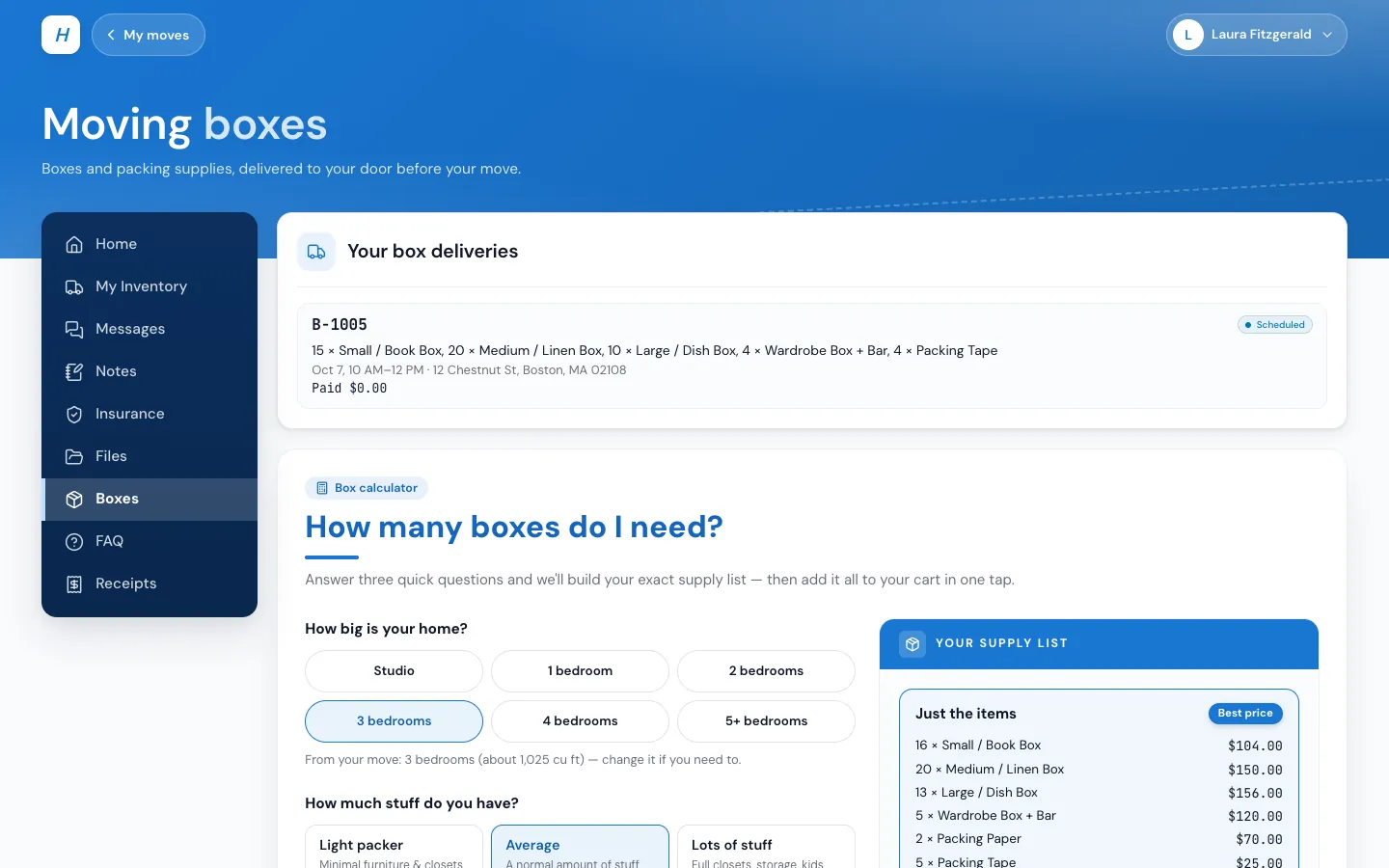Choose the 4 bedrooms option

coord(580,721)
